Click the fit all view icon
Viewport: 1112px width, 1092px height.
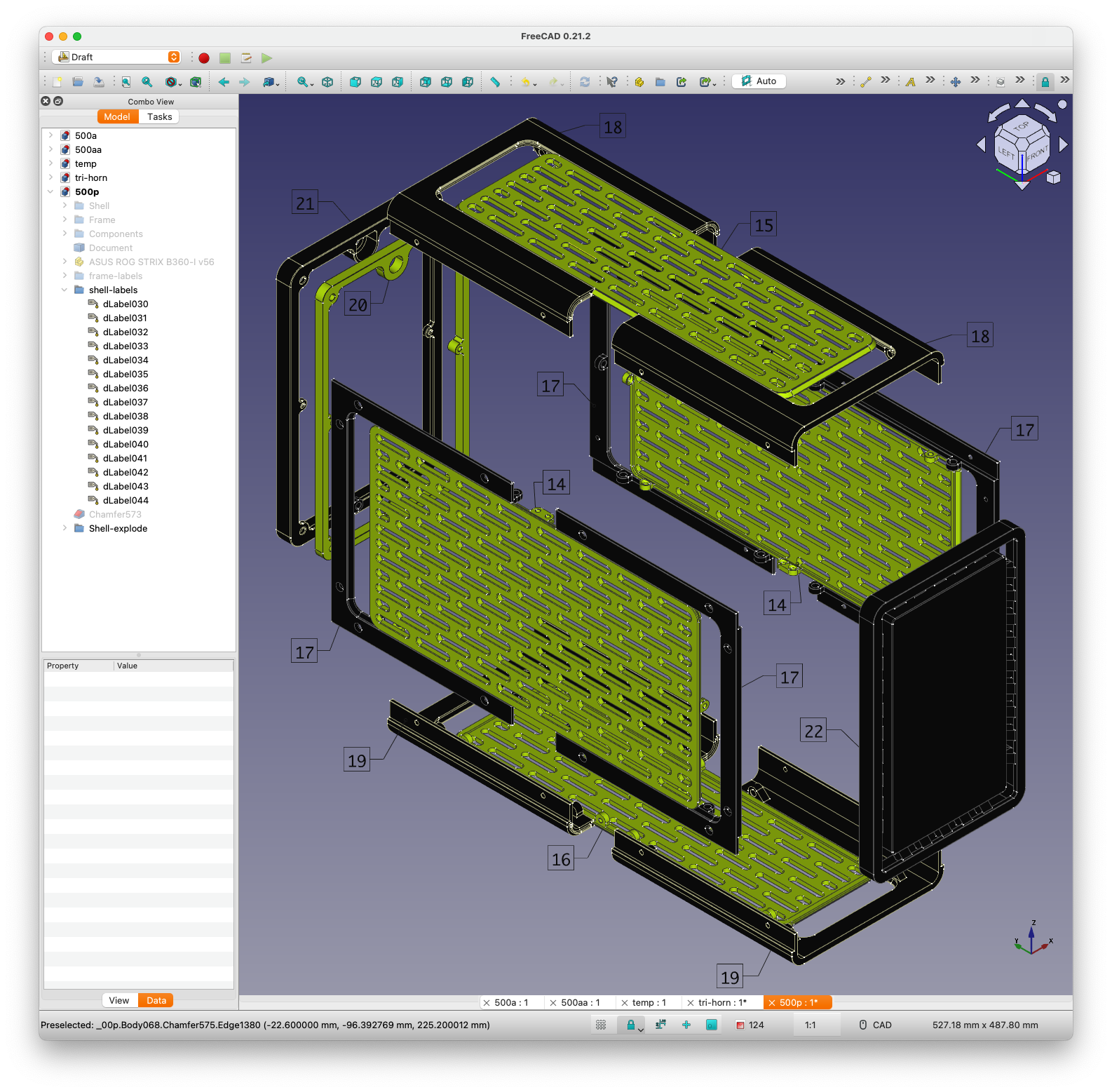(x=126, y=82)
